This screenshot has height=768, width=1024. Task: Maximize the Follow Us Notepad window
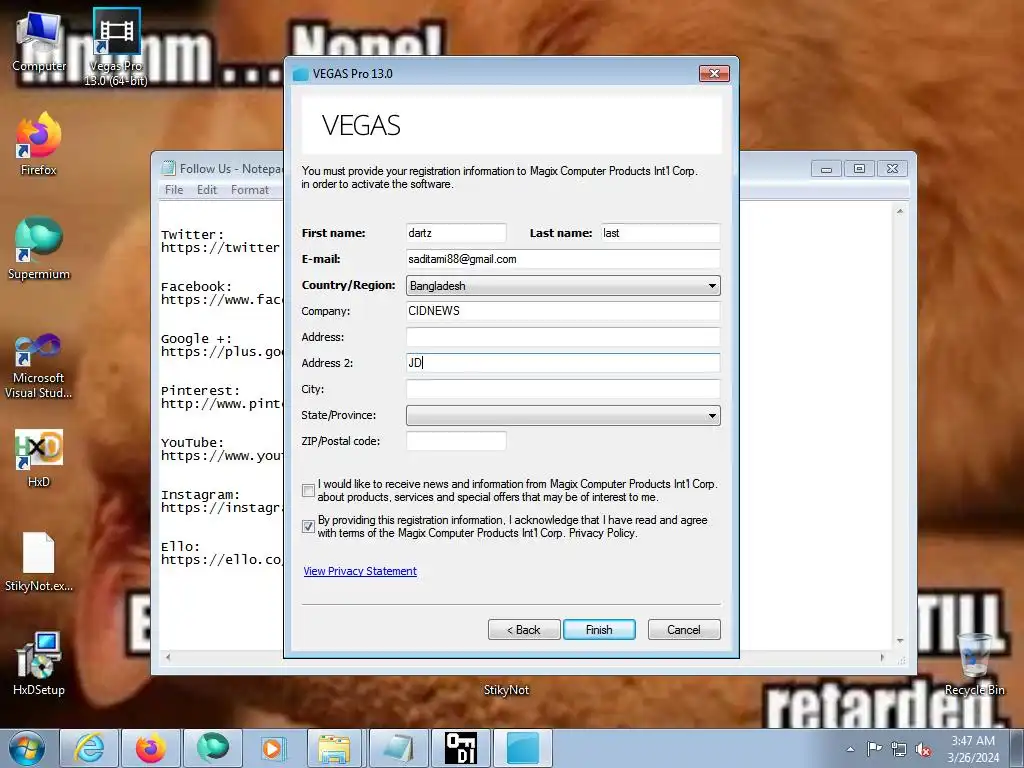click(x=859, y=168)
